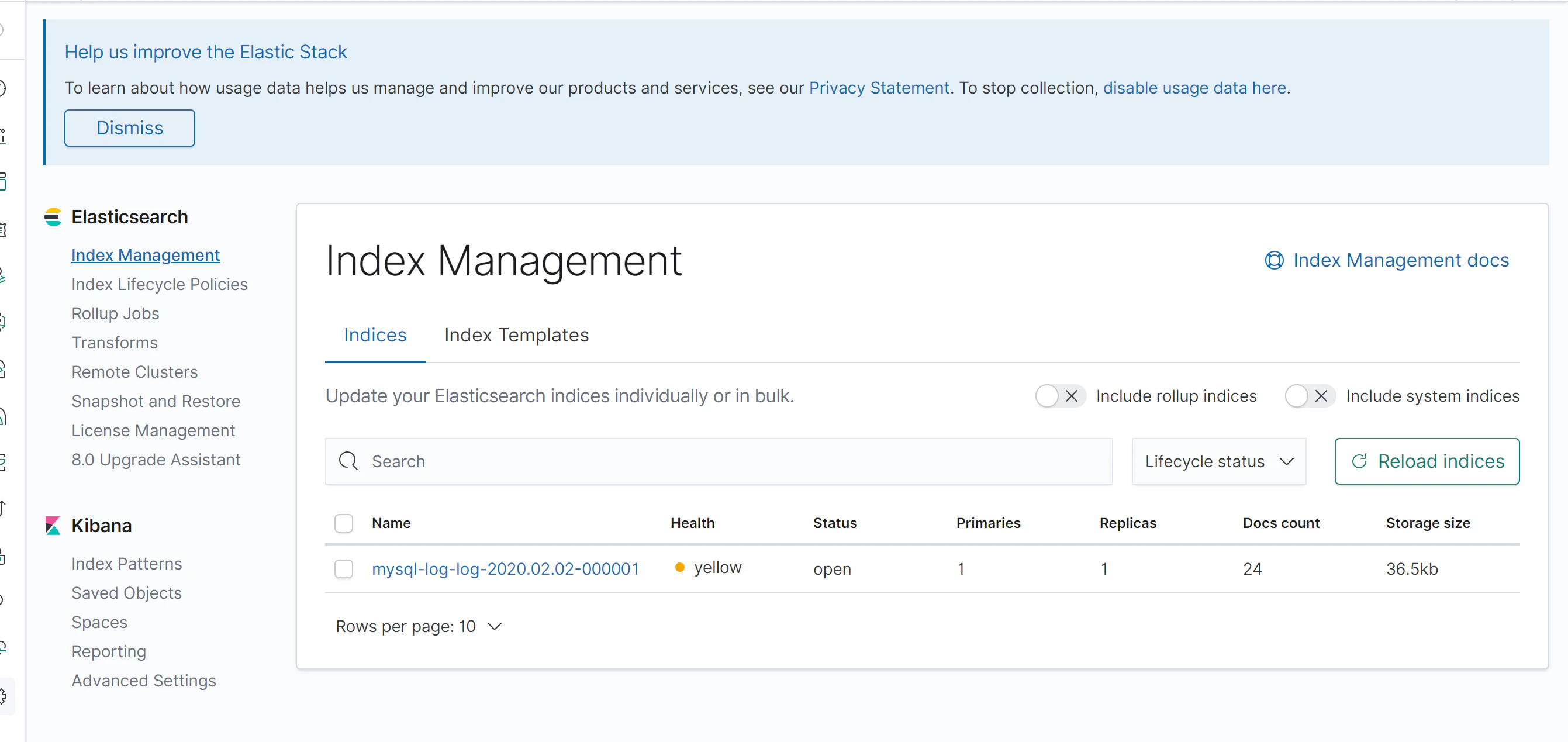
Task: Click the 'Kibana' section heading text
Action: [x=102, y=526]
